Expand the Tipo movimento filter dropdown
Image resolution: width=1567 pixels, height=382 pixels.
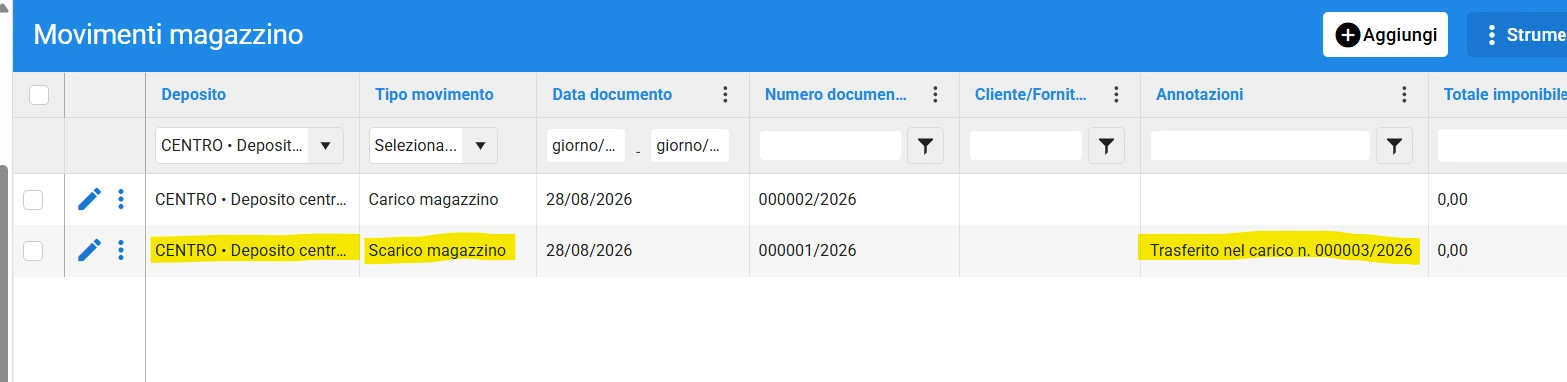coord(480,146)
